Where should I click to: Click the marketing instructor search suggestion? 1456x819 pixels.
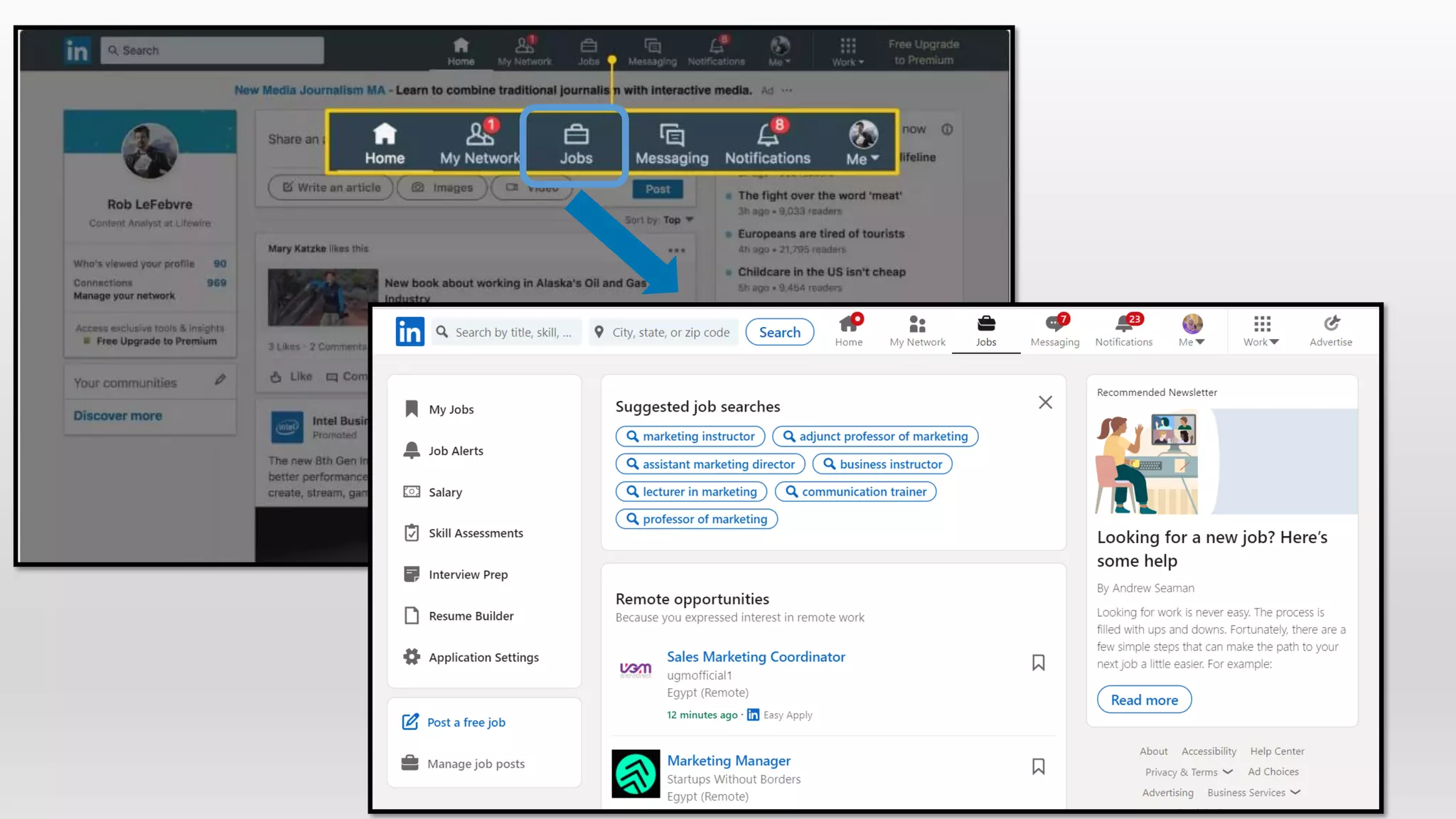[690, 437]
